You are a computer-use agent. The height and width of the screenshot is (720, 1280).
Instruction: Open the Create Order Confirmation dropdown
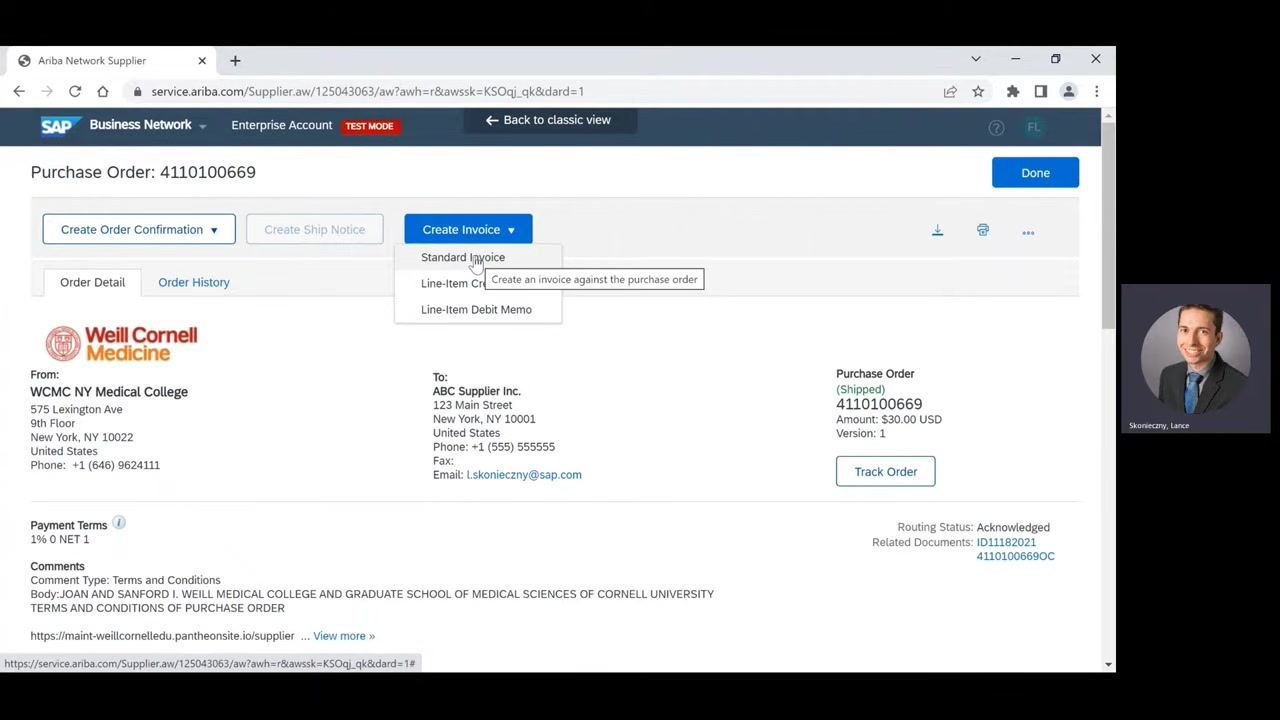point(139,229)
